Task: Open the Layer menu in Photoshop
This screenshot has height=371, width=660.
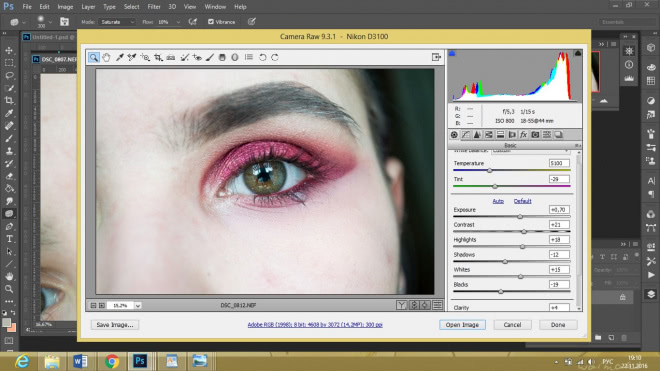Action: pyautogui.click(x=88, y=7)
